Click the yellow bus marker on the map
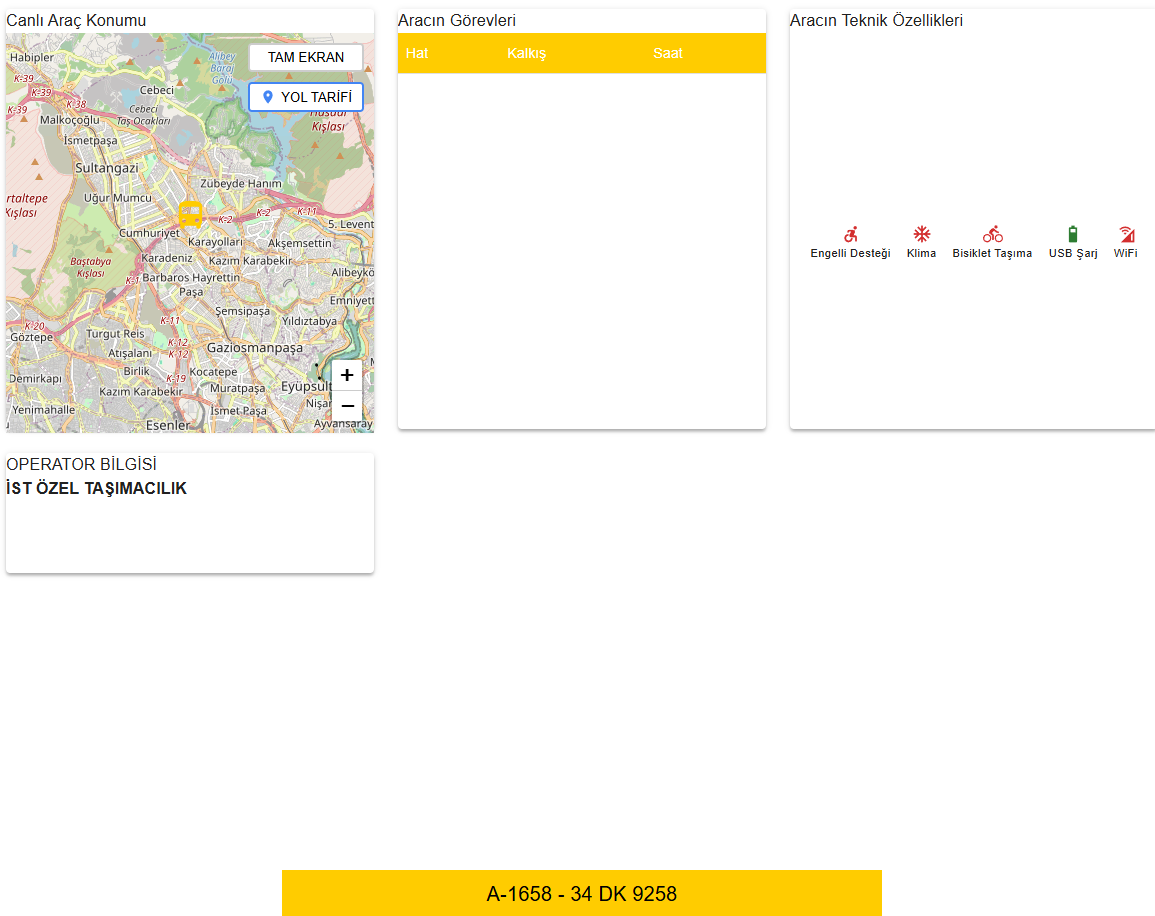 coord(190,214)
